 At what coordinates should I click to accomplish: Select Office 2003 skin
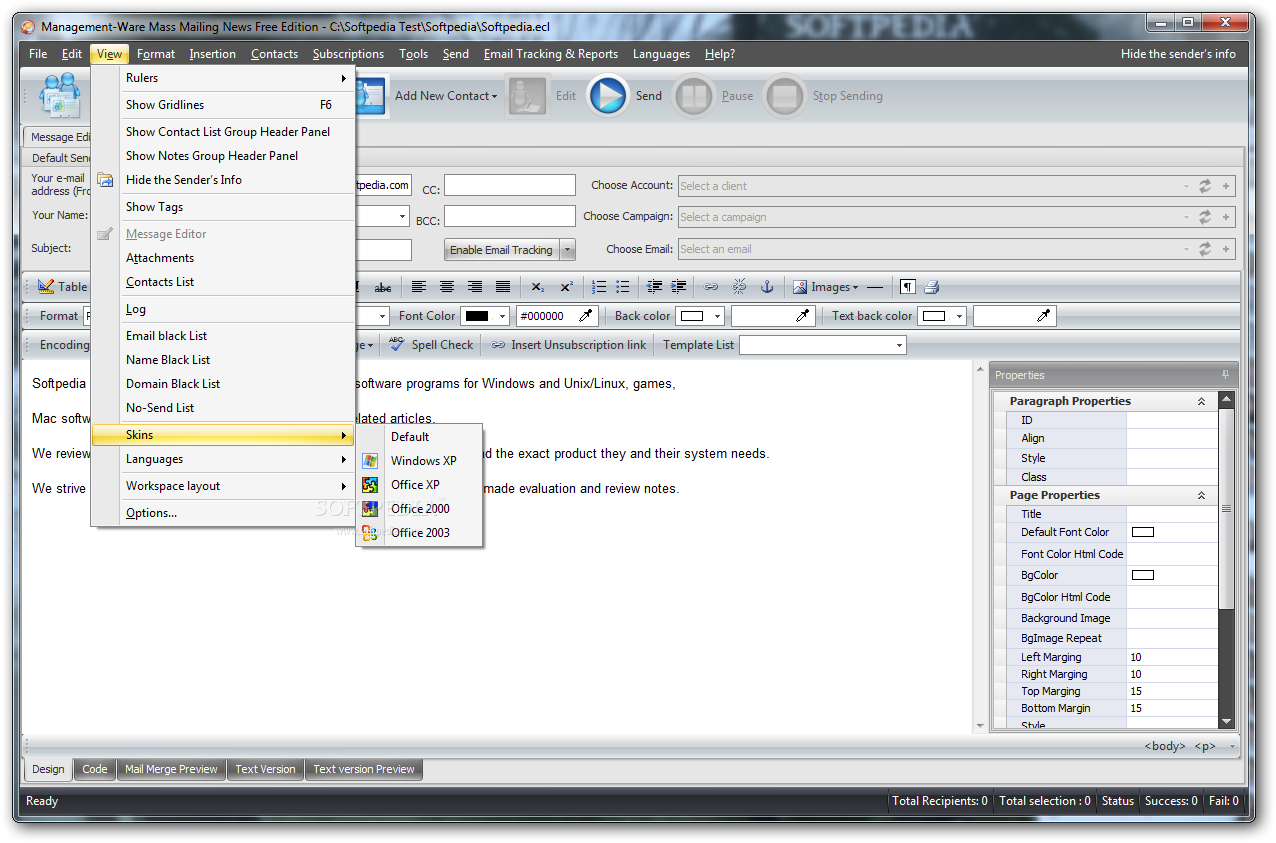tap(419, 533)
